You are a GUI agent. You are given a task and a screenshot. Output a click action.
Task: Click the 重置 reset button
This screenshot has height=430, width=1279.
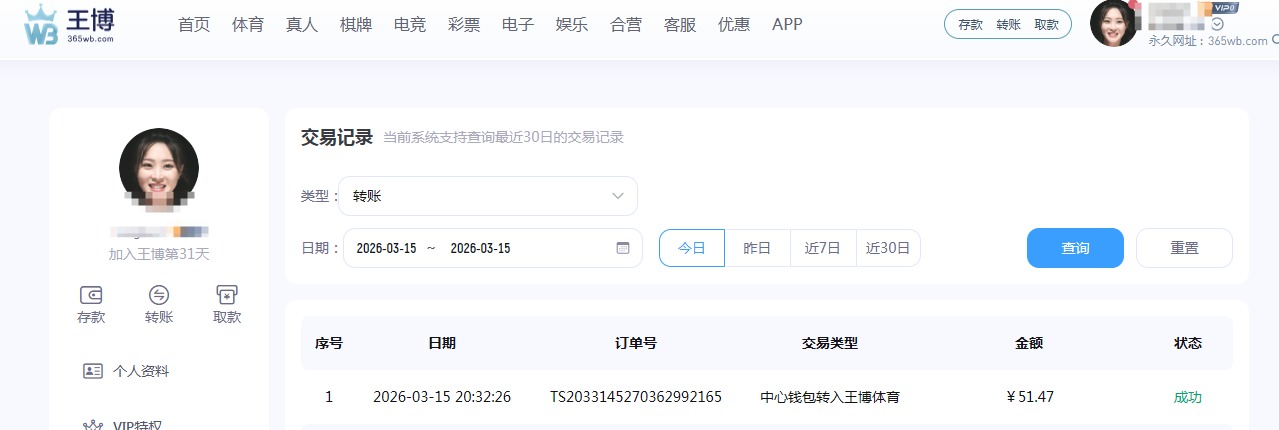point(1184,248)
